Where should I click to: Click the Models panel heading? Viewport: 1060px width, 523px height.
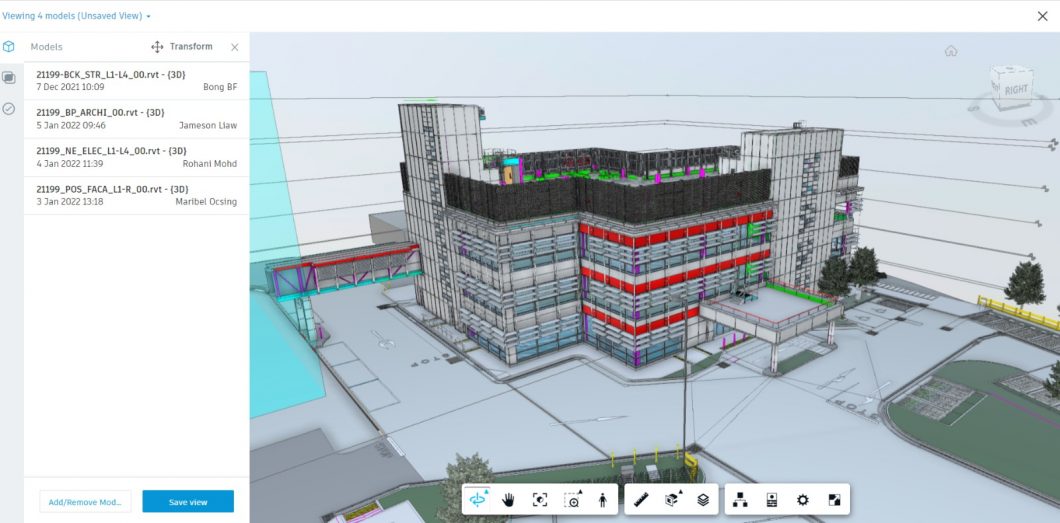pos(47,47)
